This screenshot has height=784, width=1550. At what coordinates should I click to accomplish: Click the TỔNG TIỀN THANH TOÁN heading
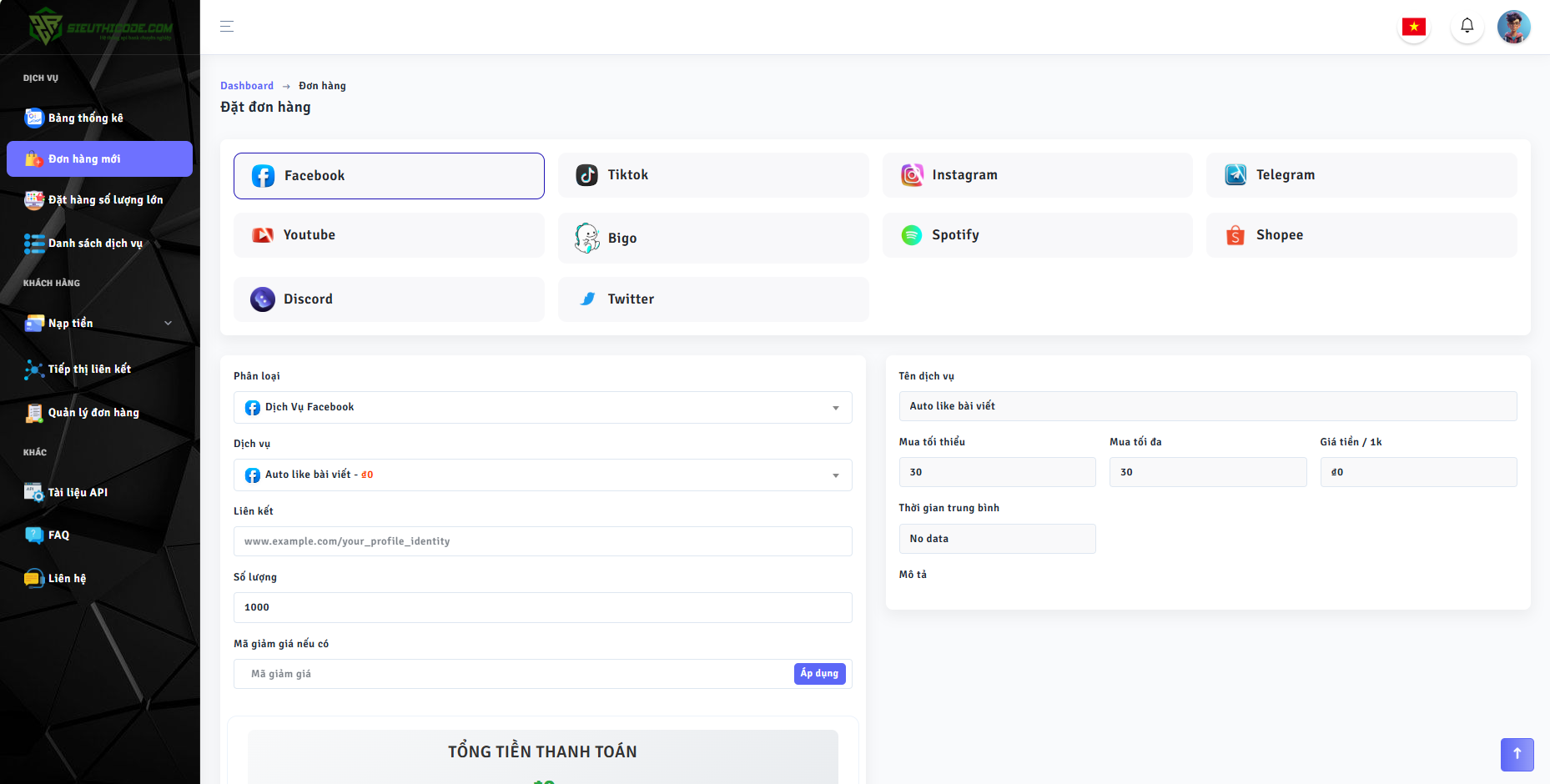tap(542, 751)
